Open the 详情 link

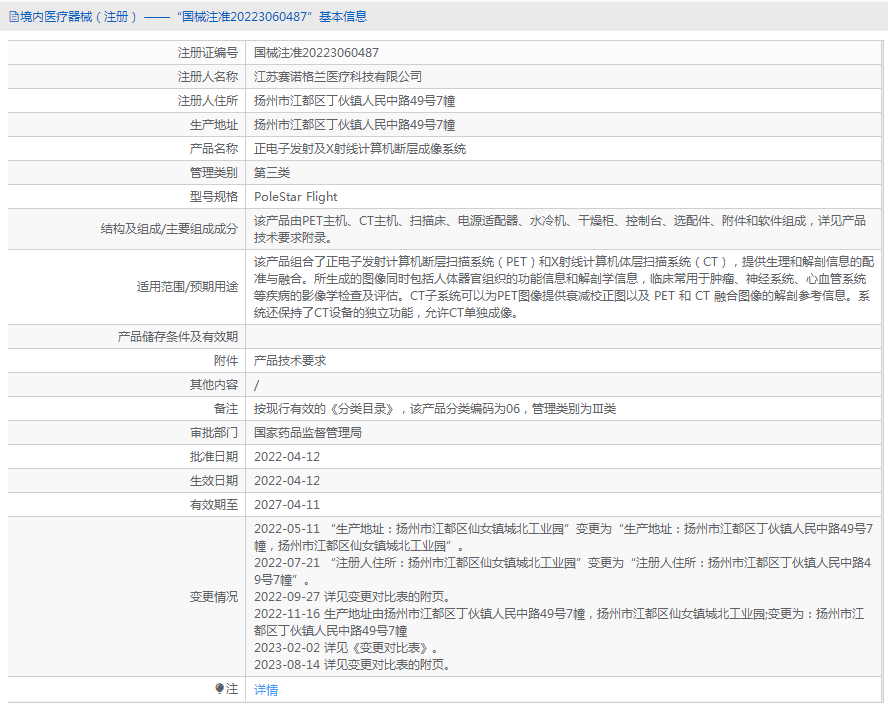(266, 689)
